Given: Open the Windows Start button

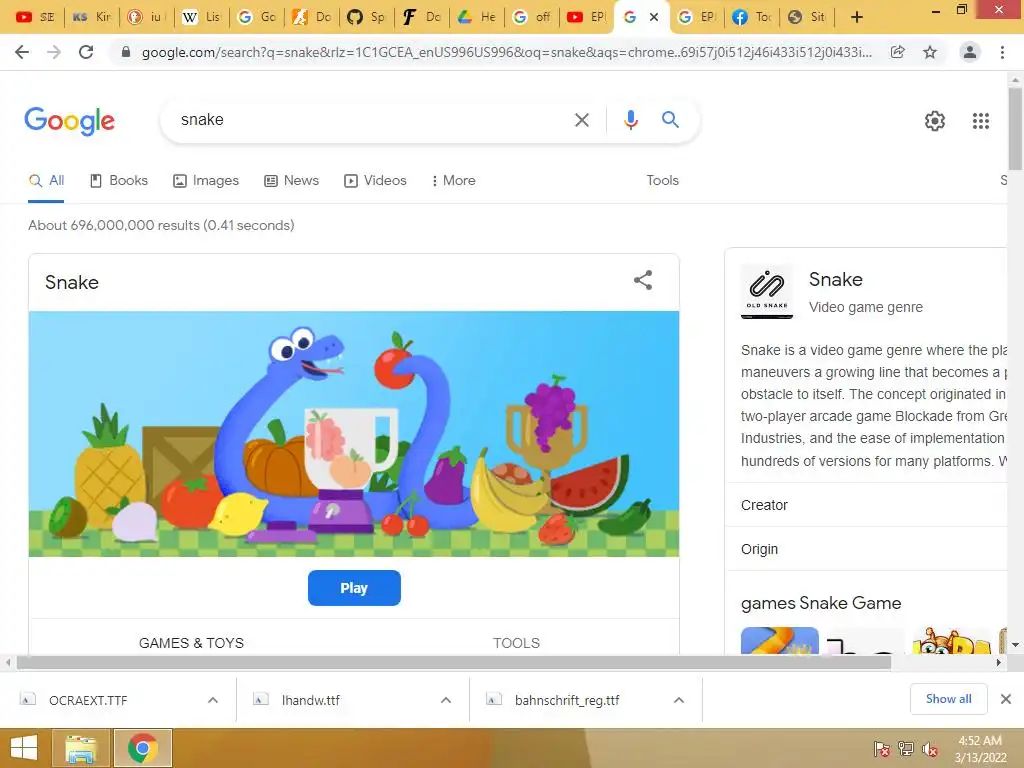Looking at the screenshot, I should click(24, 748).
